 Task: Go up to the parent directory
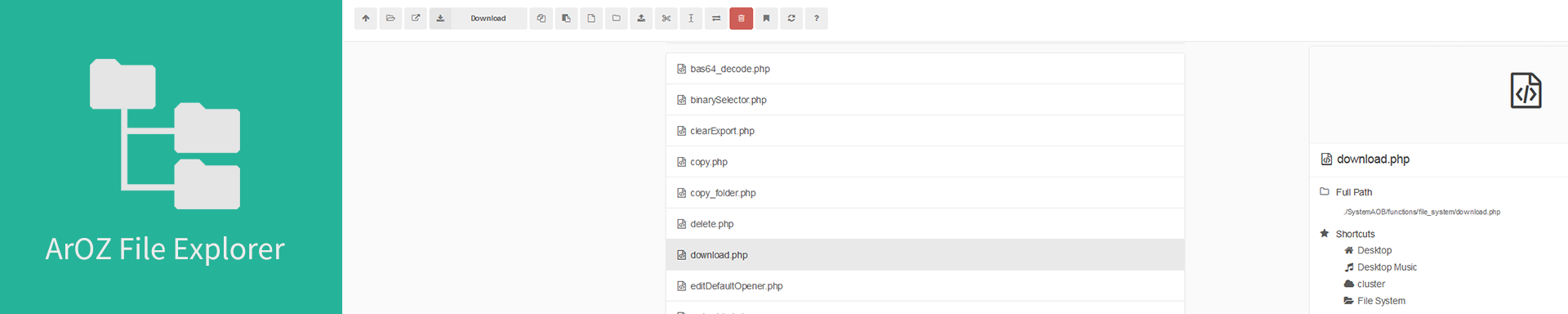click(x=366, y=18)
